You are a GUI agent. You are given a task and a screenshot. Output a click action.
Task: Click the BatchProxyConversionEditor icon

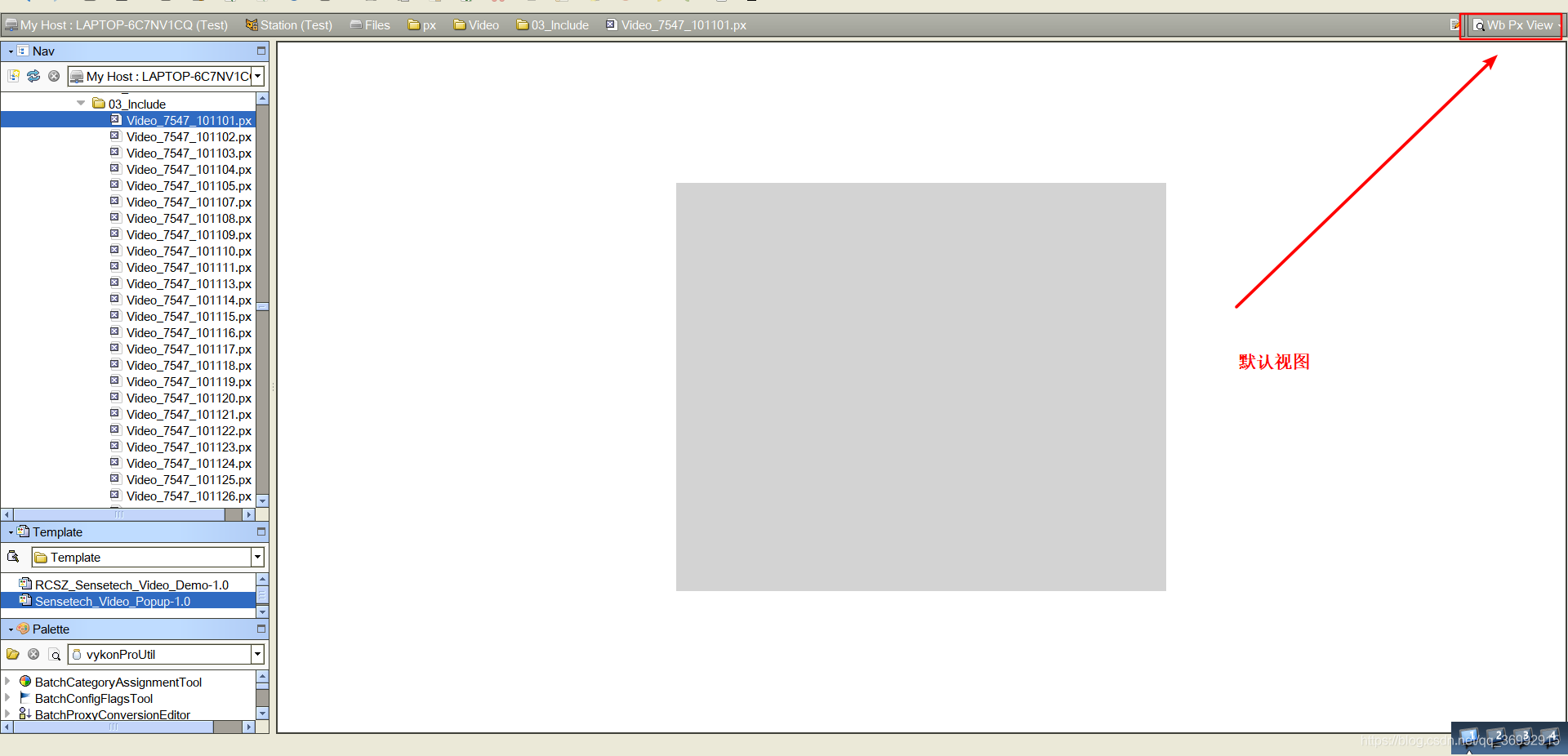25,714
